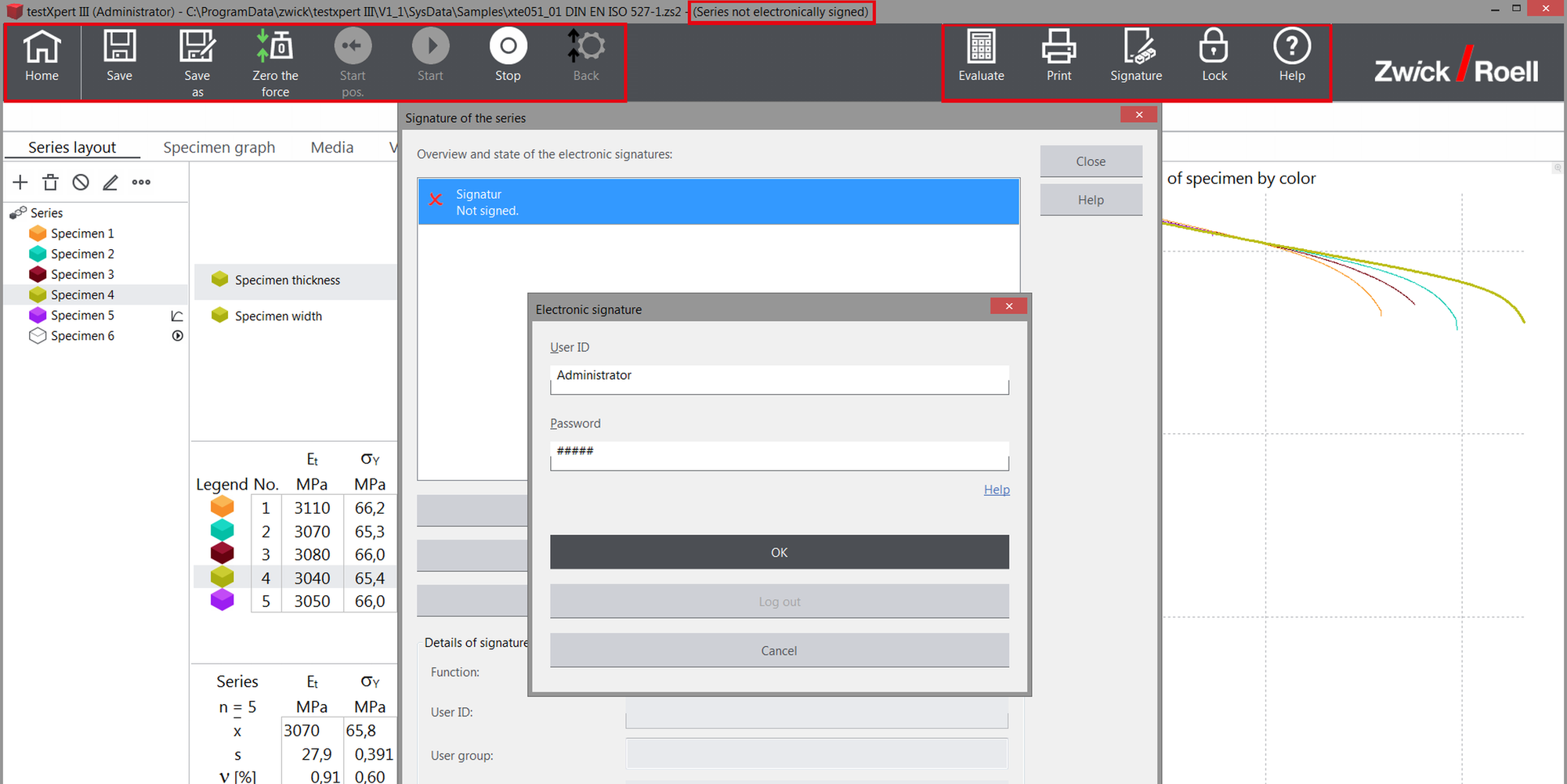
Task: Open the three-dots more options menu
Action: pyautogui.click(x=141, y=182)
